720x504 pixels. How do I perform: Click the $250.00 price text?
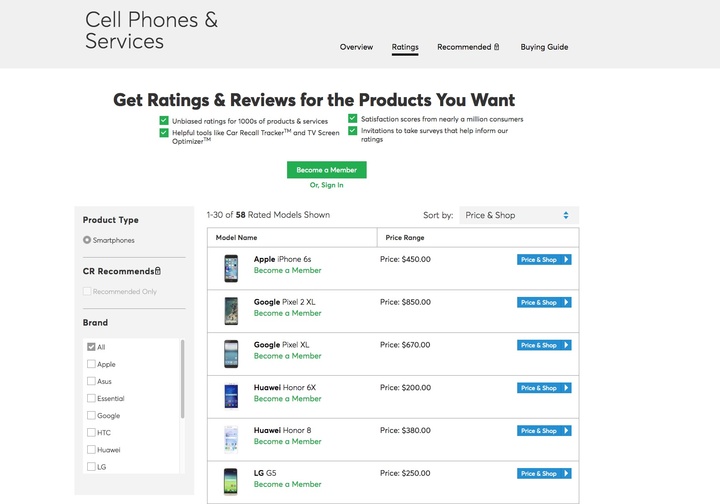click(x=416, y=473)
